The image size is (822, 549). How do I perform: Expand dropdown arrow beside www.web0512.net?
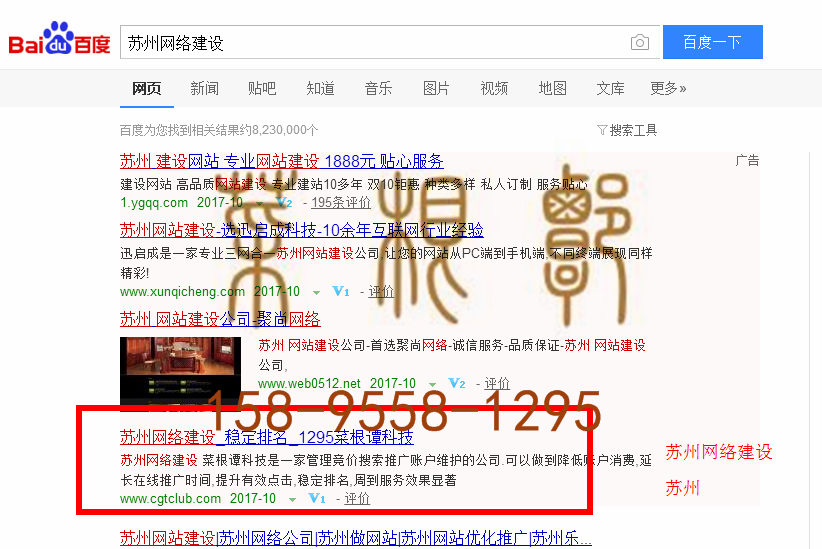pos(432,385)
